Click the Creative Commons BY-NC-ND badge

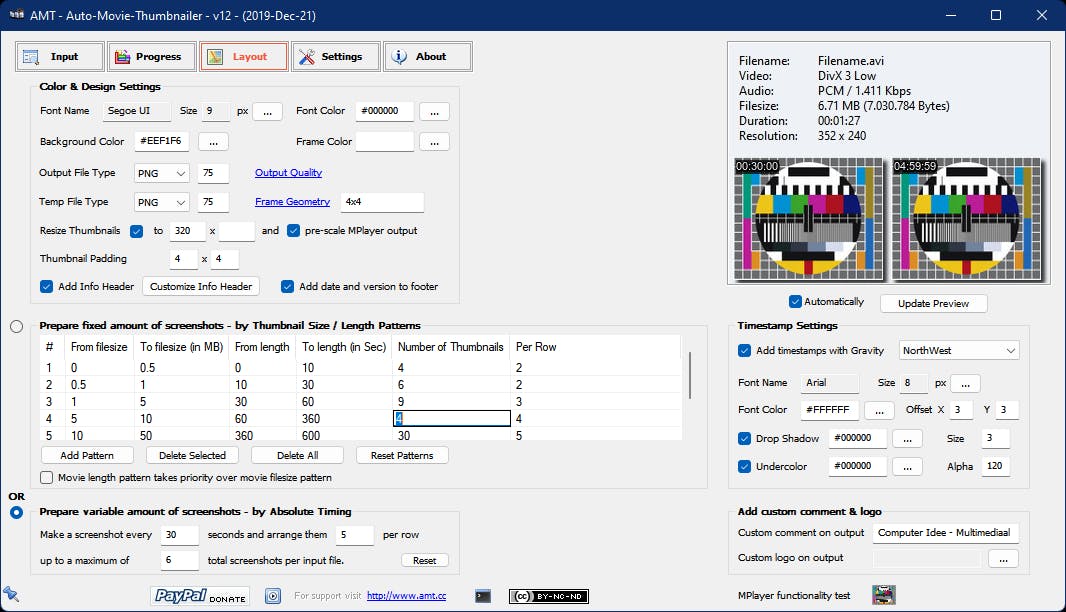click(549, 596)
